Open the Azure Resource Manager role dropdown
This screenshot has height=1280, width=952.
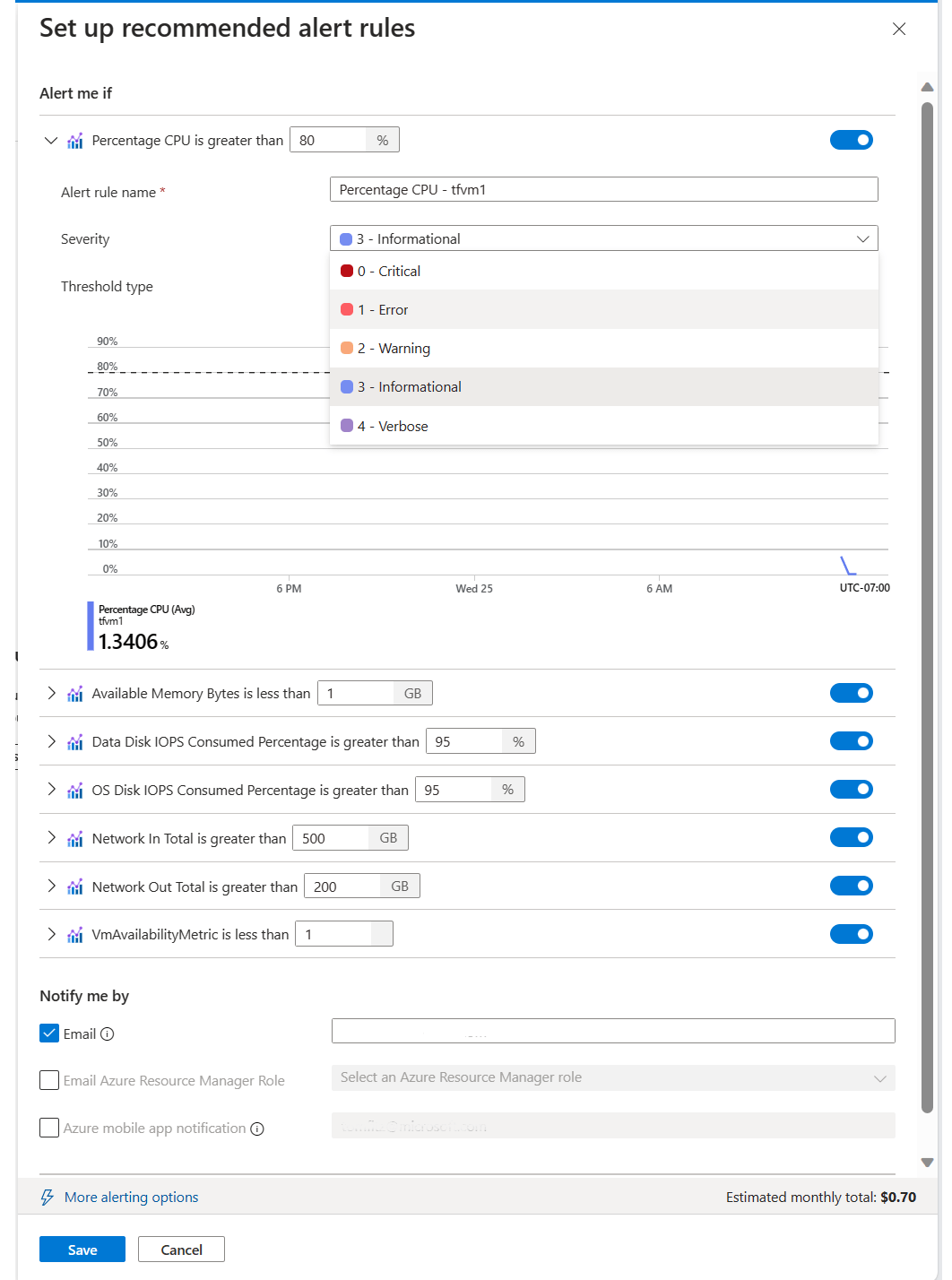pos(612,1077)
